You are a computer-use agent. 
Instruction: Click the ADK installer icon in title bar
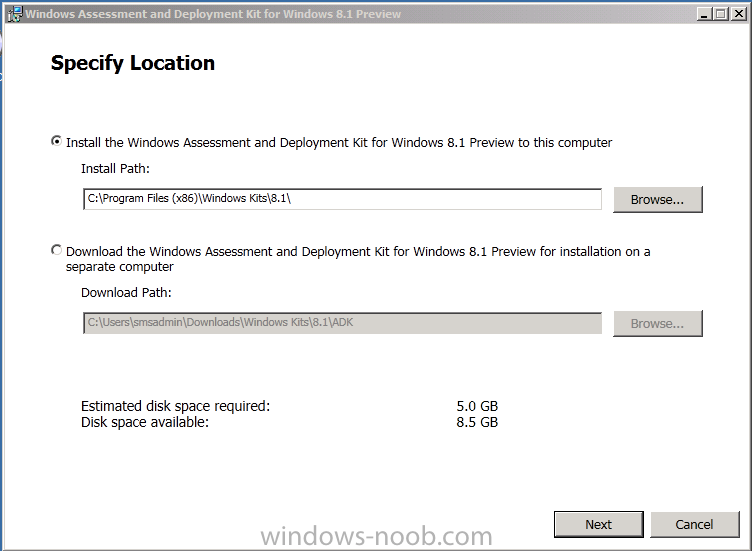click(15, 14)
